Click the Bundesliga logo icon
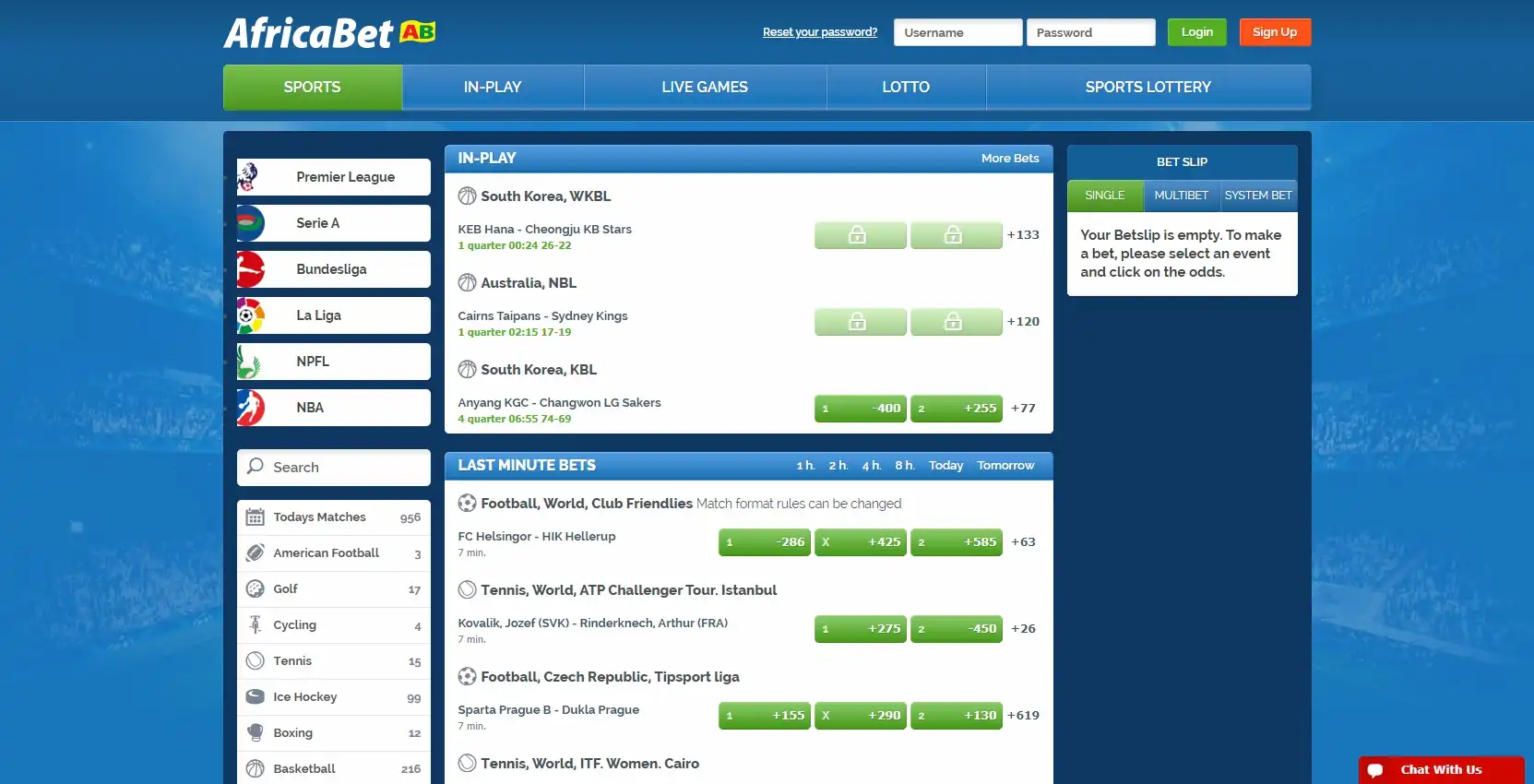Image resolution: width=1534 pixels, height=784 pixels. pyautogui.click(x=250, y=269)
